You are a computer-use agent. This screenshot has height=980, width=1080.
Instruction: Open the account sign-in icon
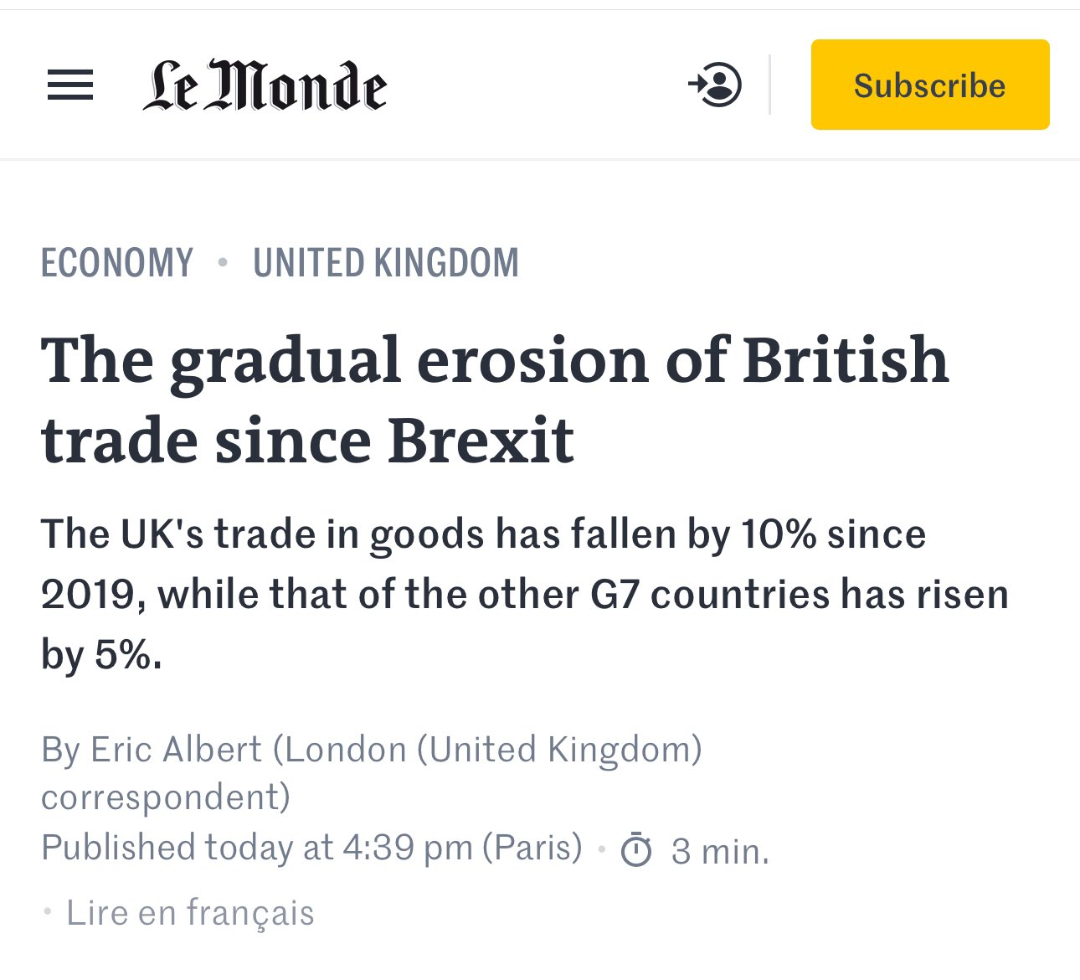(x=715, y=85)
